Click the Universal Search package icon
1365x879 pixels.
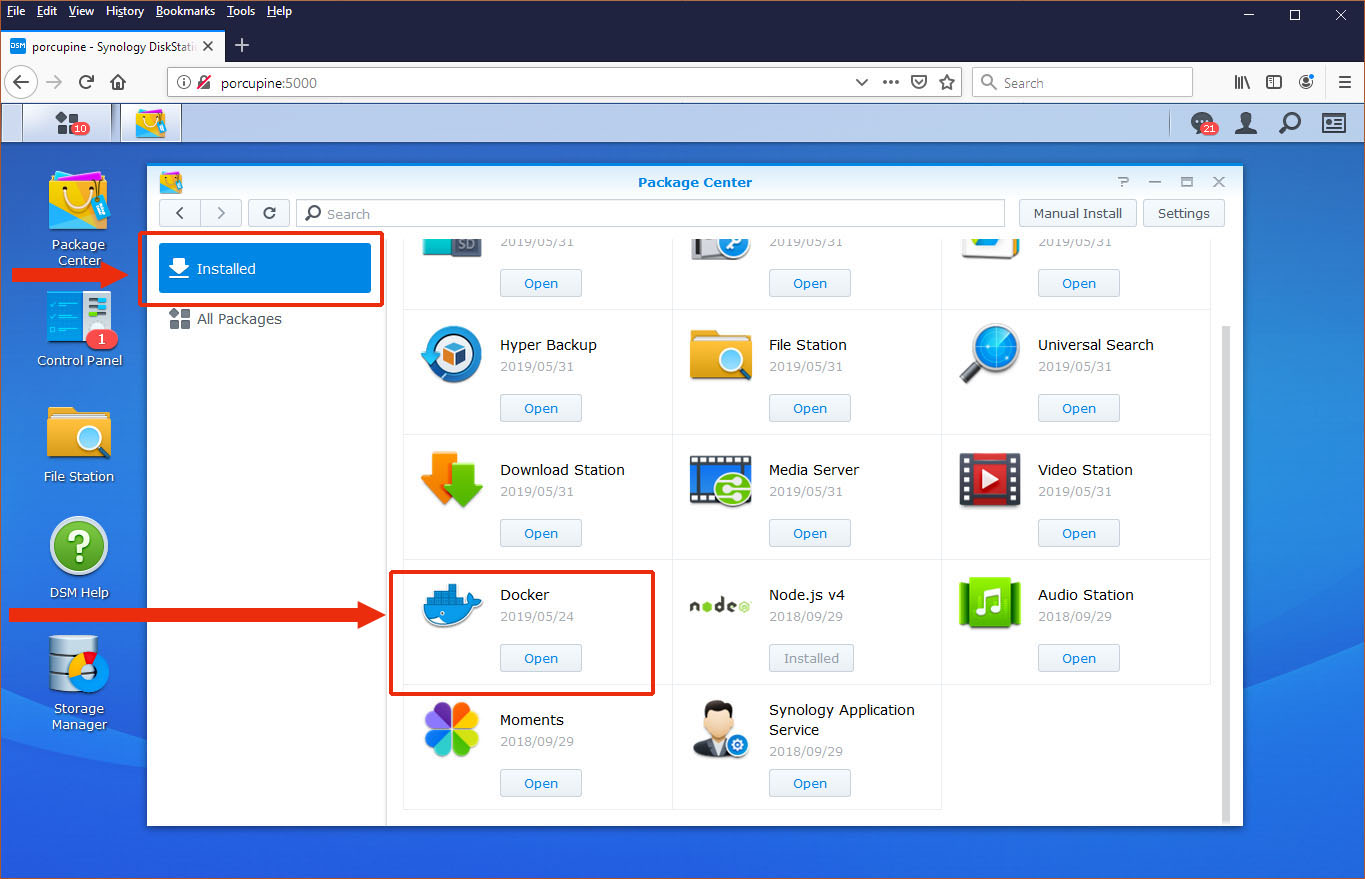[989, 354]
